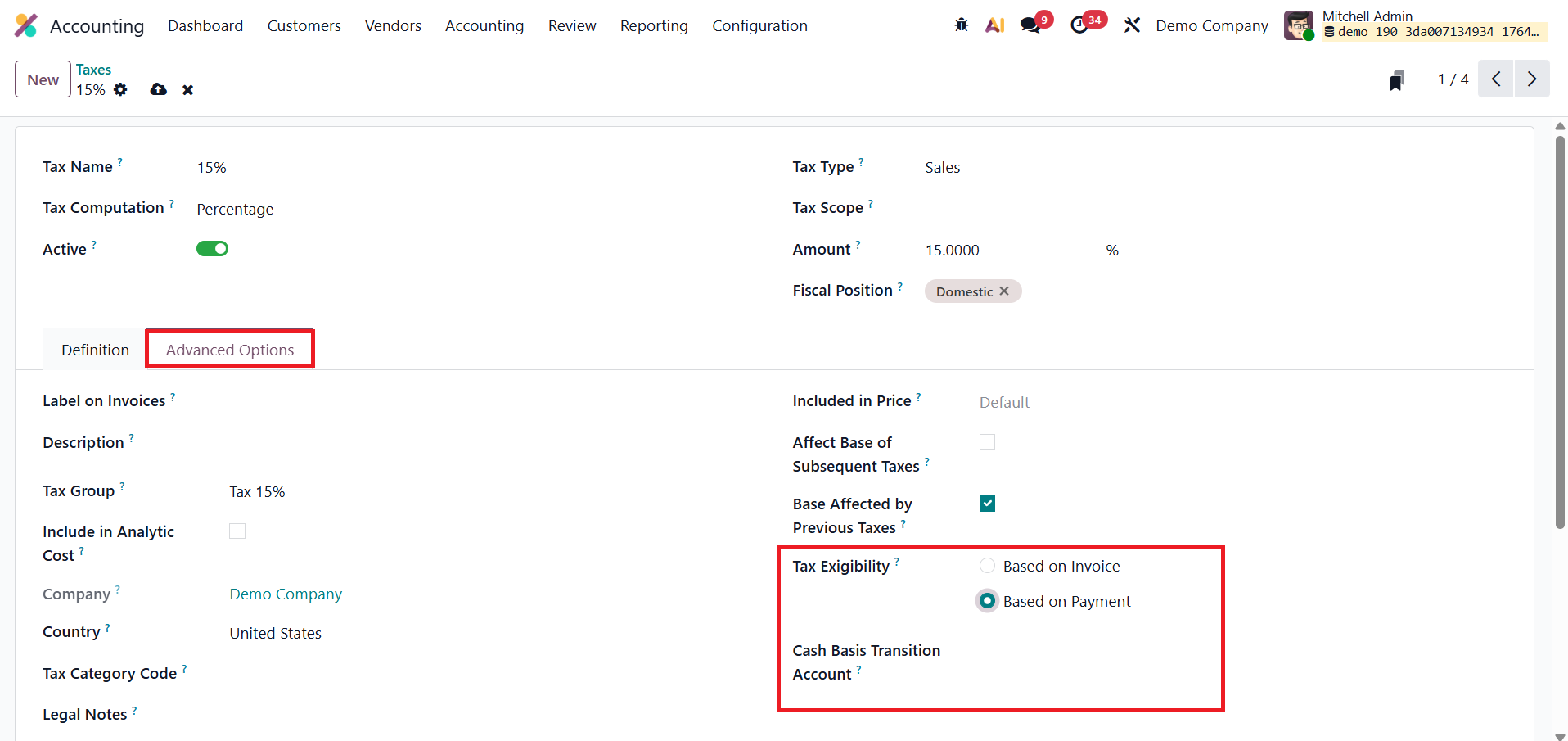Click the bookmark icon

1396,80
